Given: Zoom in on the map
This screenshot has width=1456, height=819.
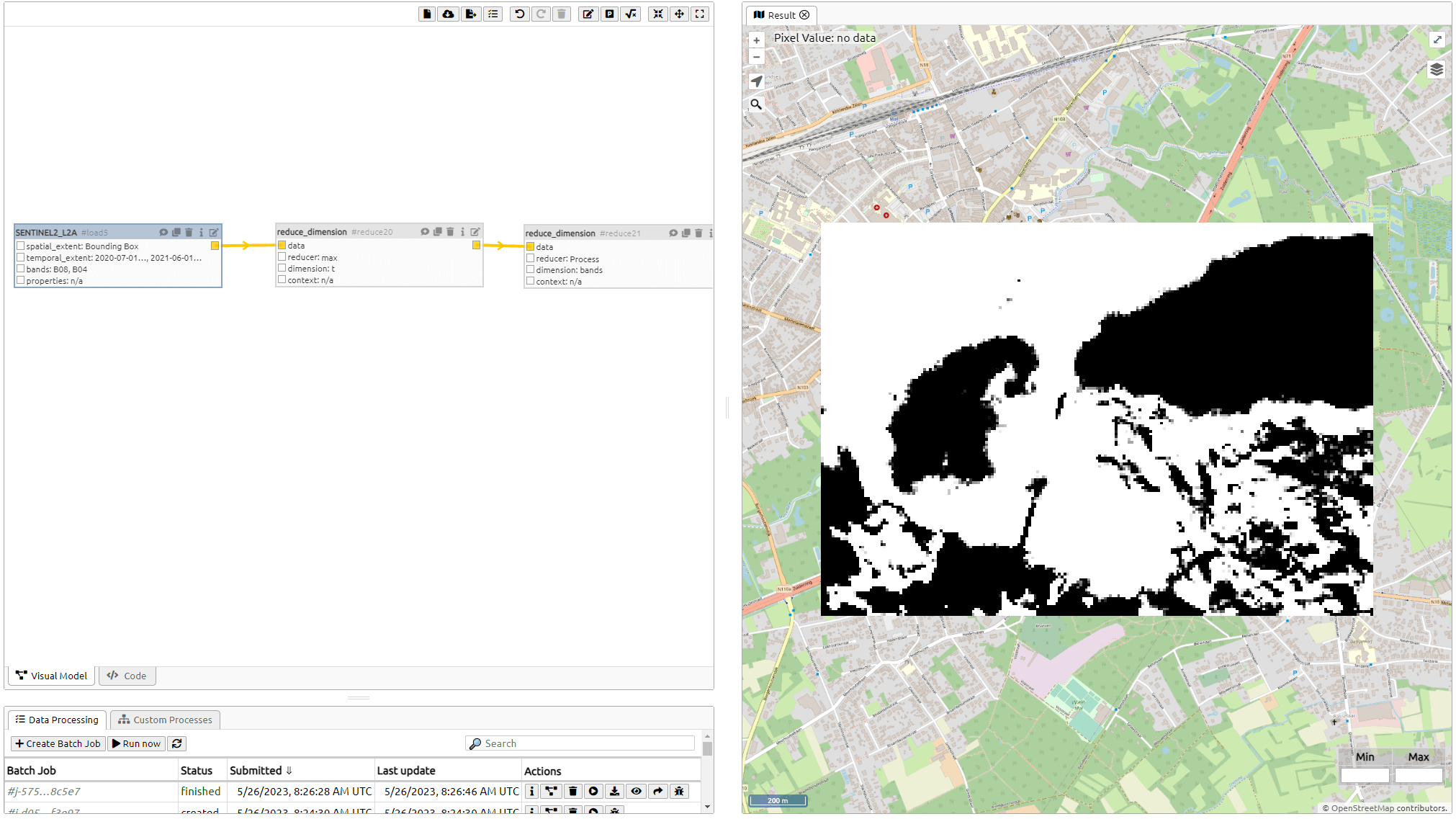Looking at the screenshot, I should click(x=756, y=41).
